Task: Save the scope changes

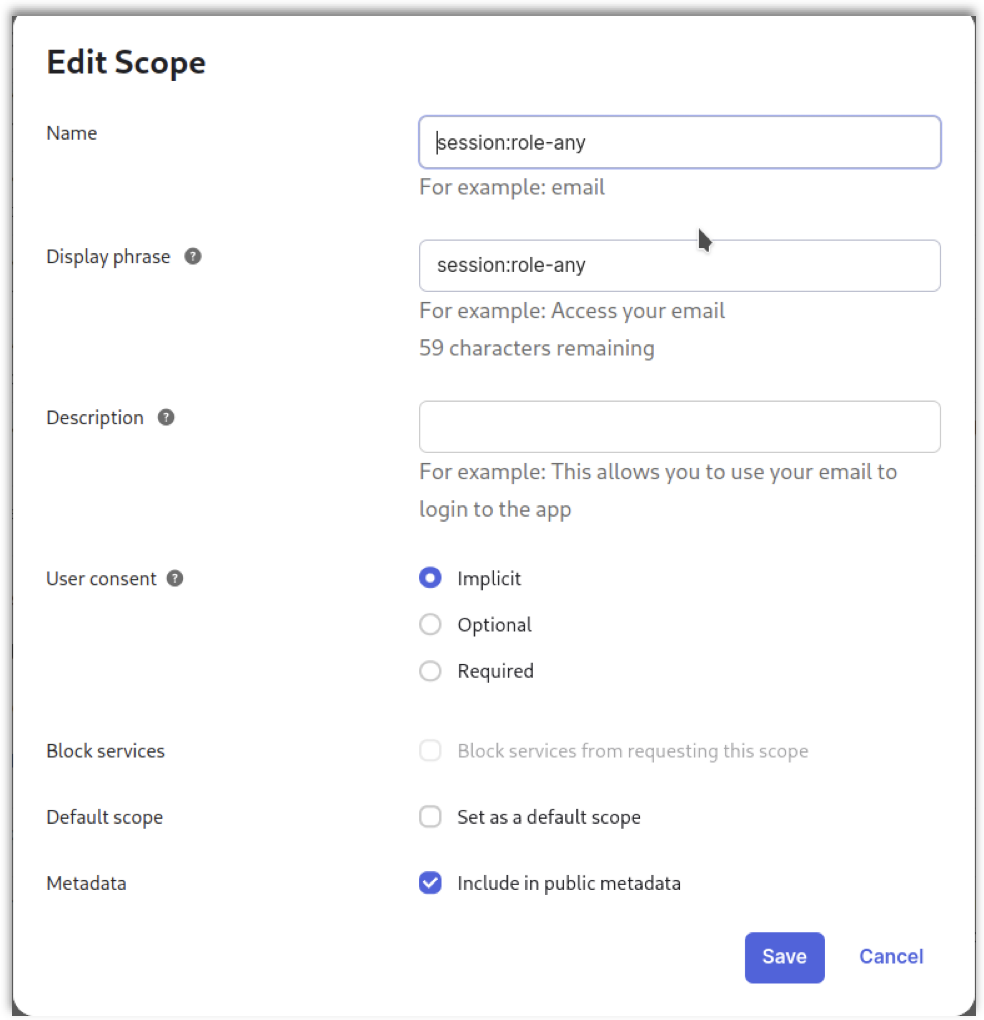Action: tap(784, 957)
